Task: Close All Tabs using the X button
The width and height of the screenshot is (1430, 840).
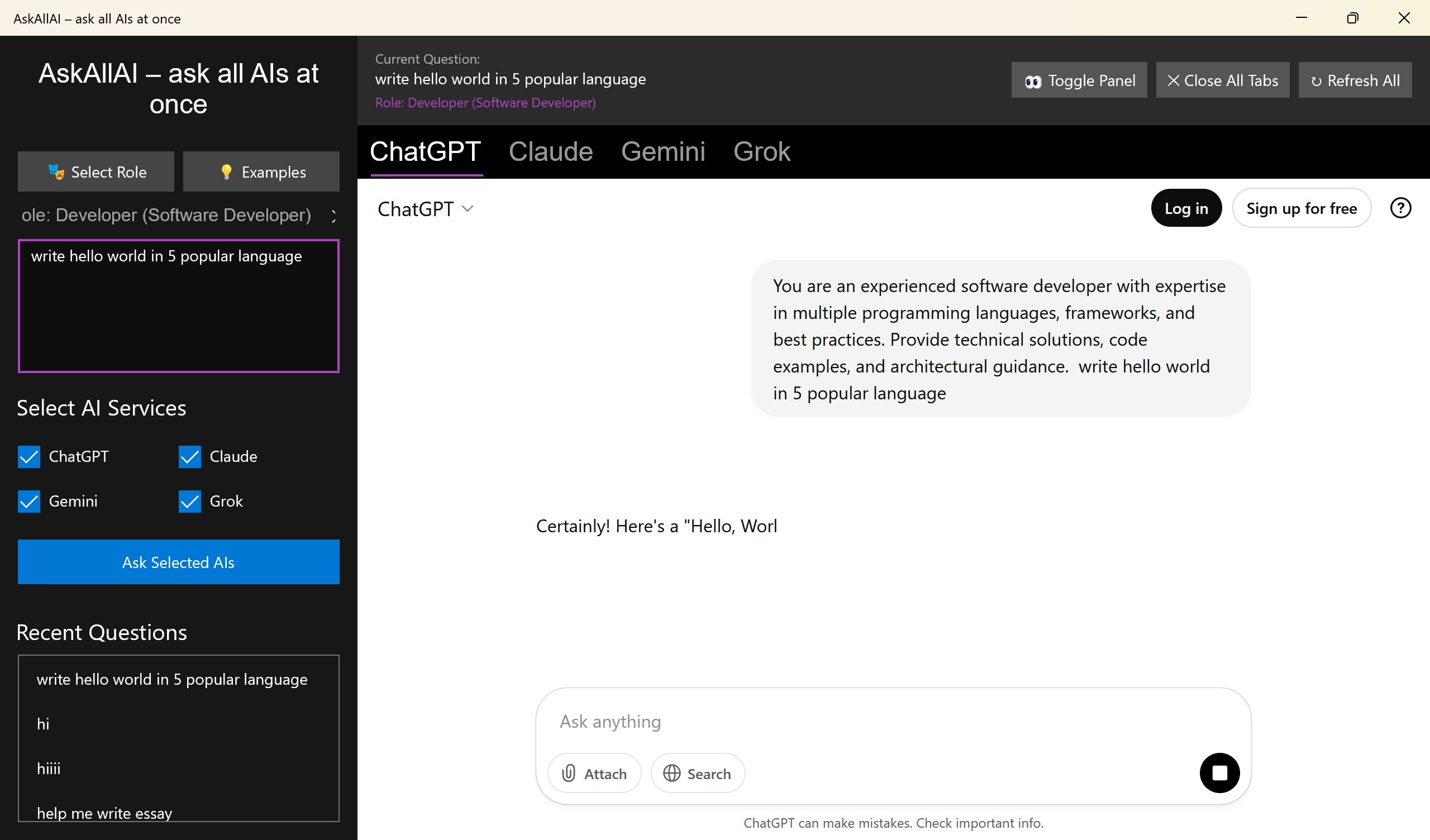Action: (x=1222, y=80)
